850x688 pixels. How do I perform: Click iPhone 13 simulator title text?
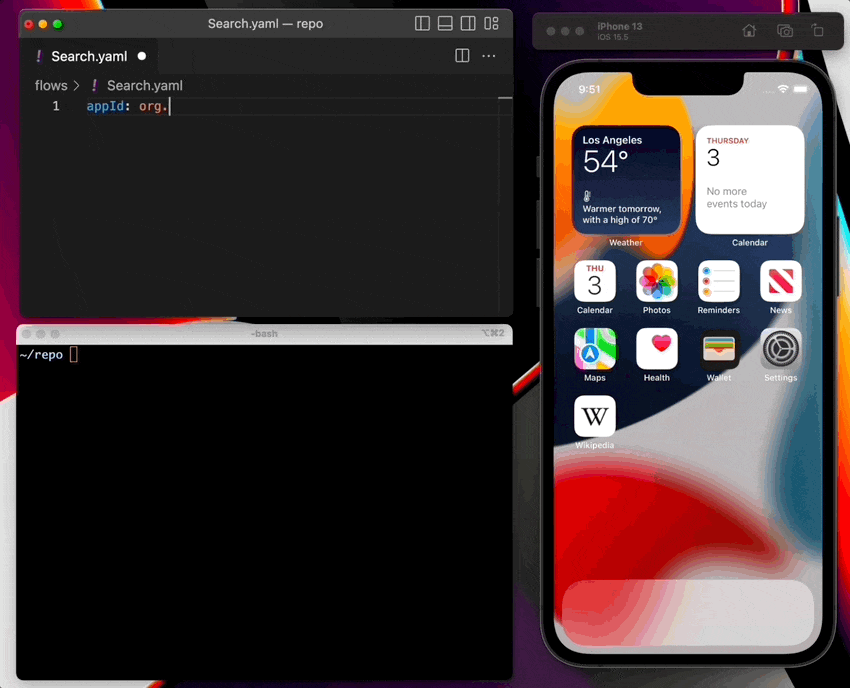click(x=620, y=27)
